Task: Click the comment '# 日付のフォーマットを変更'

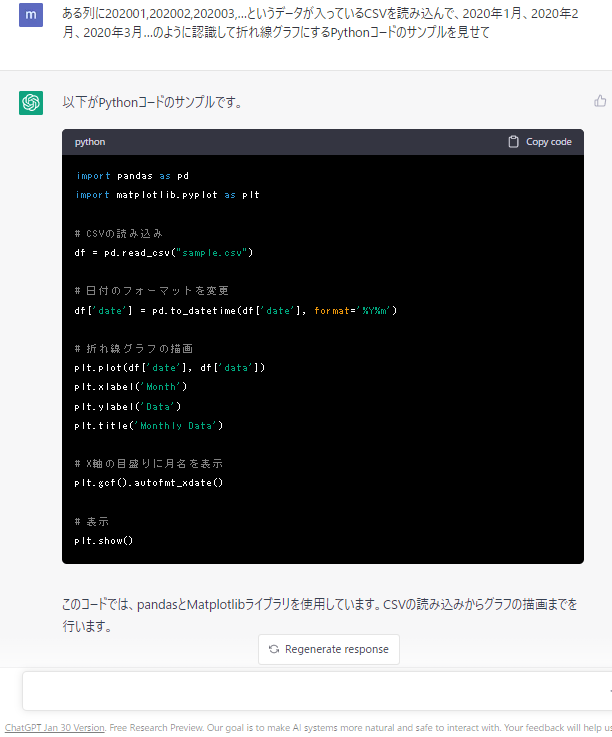Action: 151,291
